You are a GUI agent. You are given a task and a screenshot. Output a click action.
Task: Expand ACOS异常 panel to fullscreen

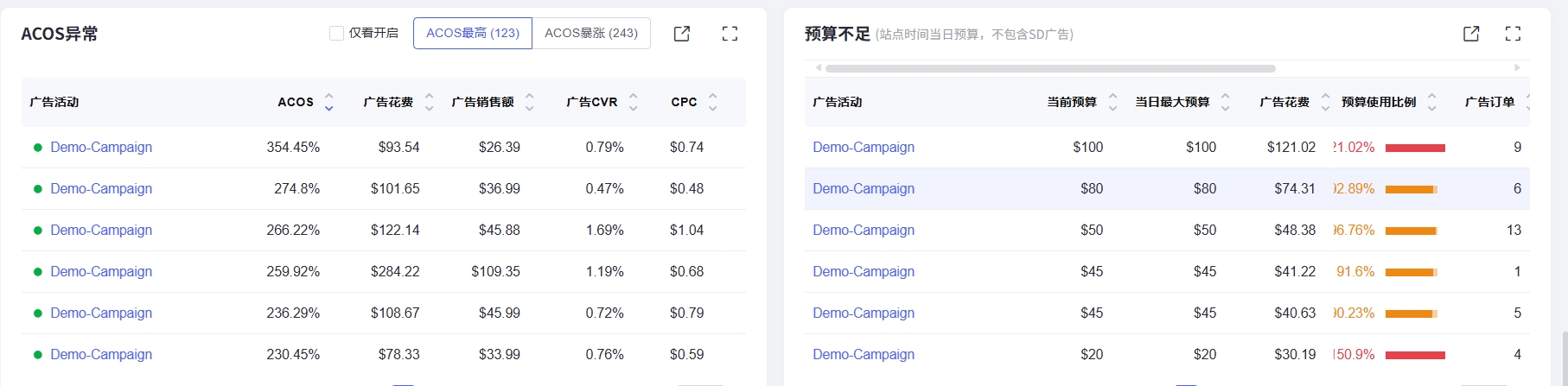[730, 34]
